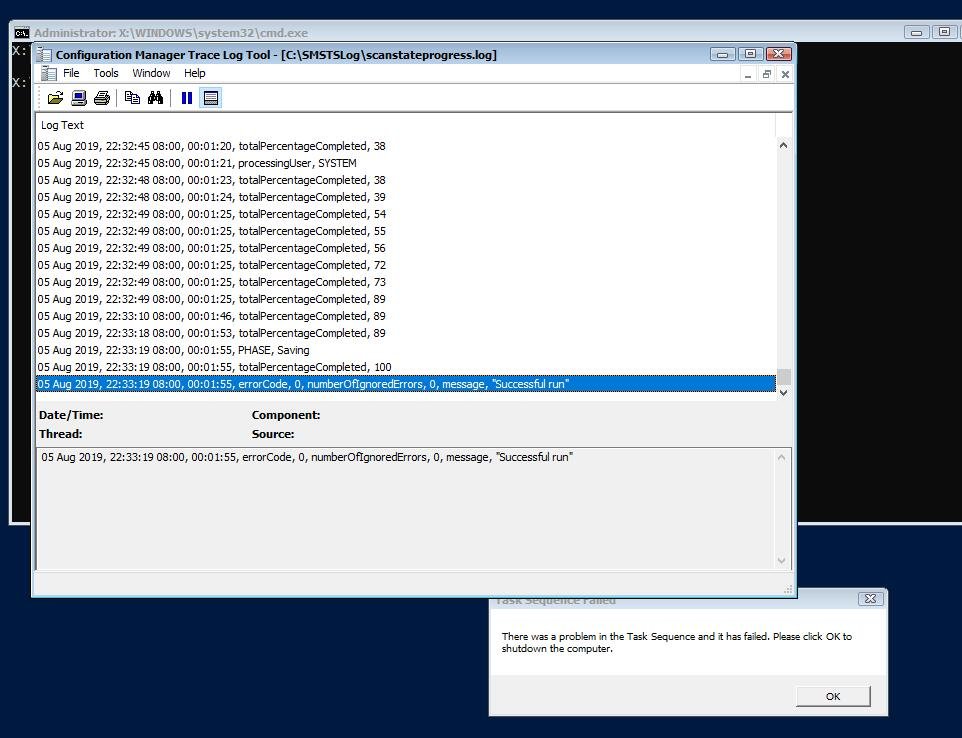Viewport: 962px width, 738px height.
Task: Click the Log Text column header
Action: pyautogui.click(x=405, y=125)
